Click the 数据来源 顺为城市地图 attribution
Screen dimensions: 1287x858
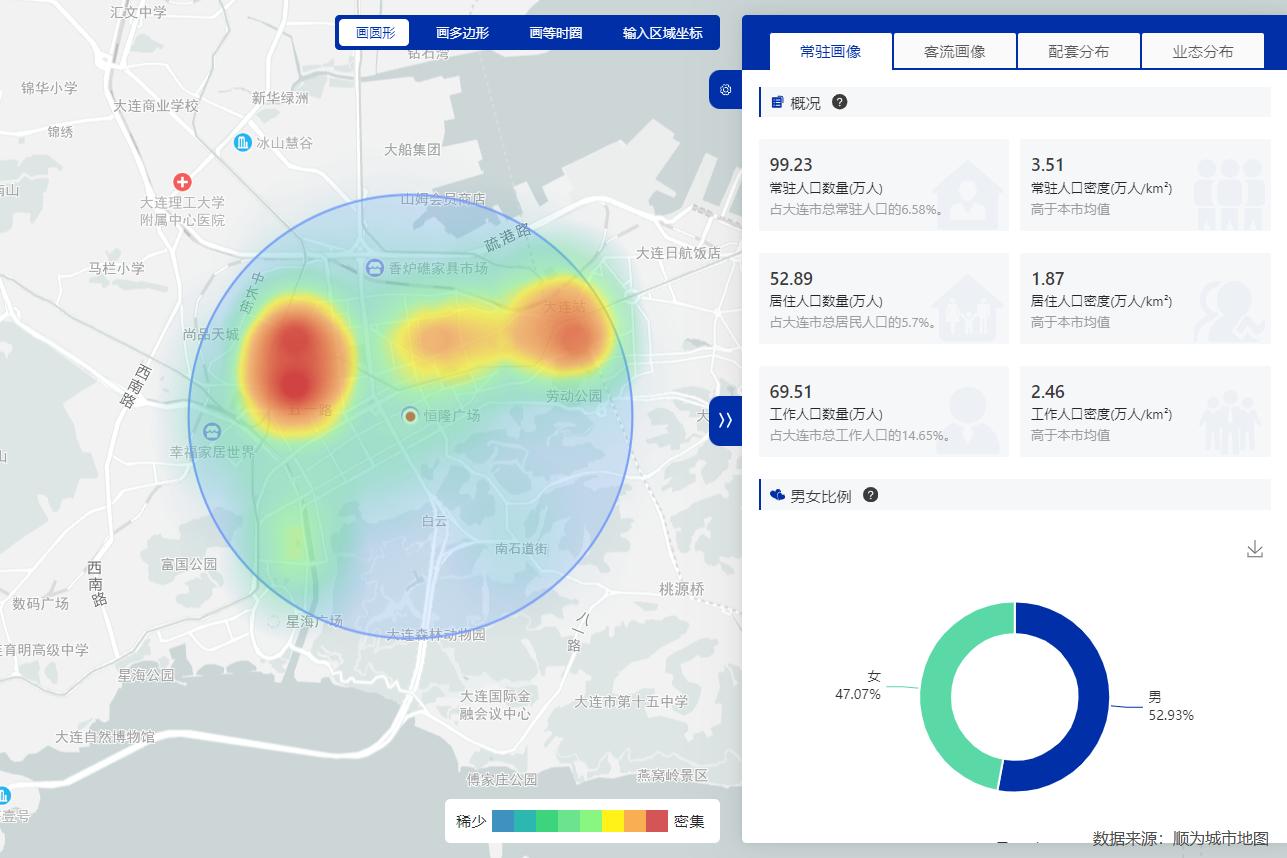pos(1181,838)
